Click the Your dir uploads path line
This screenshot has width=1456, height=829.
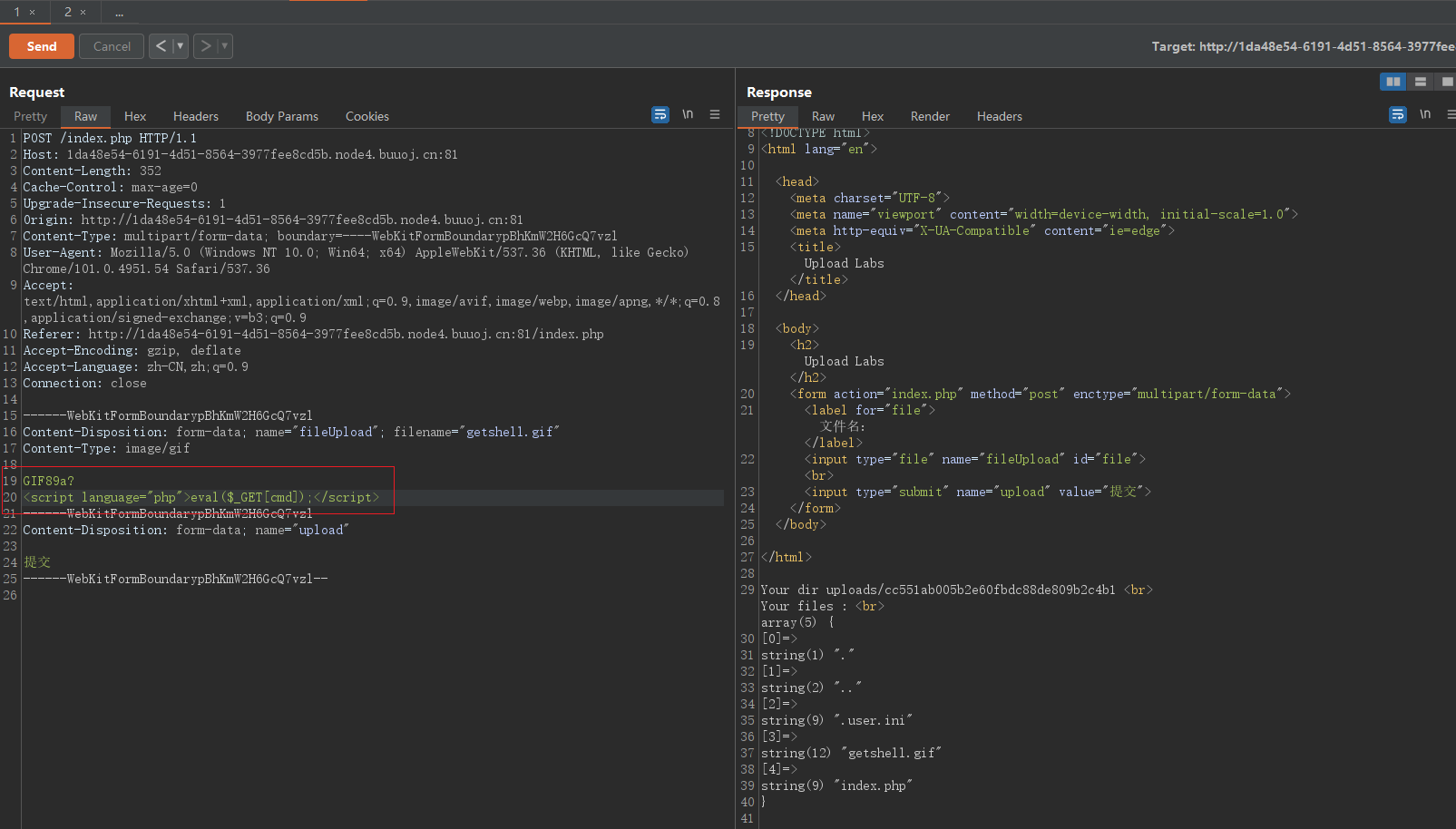(x=956, y=590)
